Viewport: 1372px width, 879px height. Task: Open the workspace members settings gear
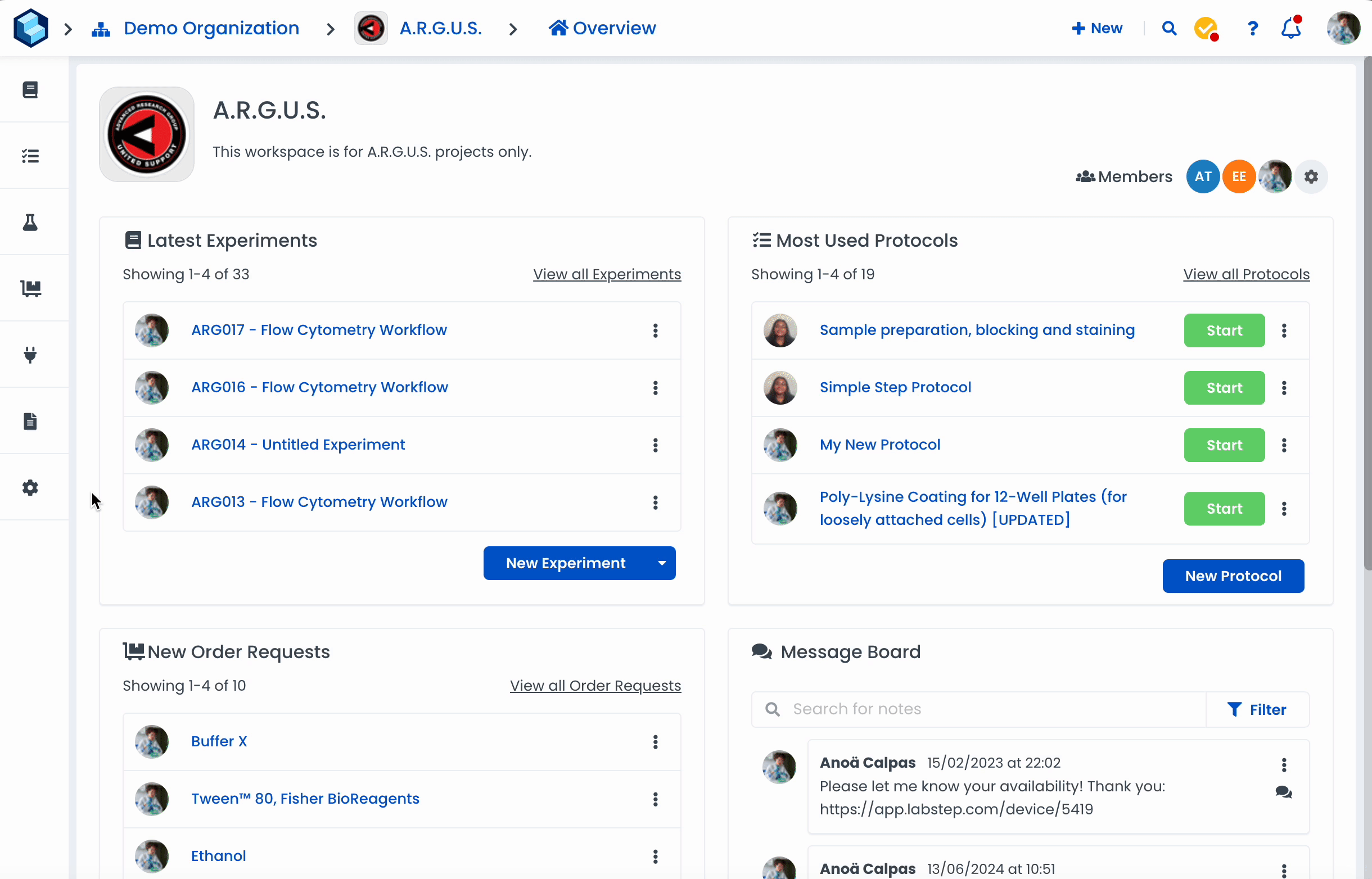coord(1311,177)
